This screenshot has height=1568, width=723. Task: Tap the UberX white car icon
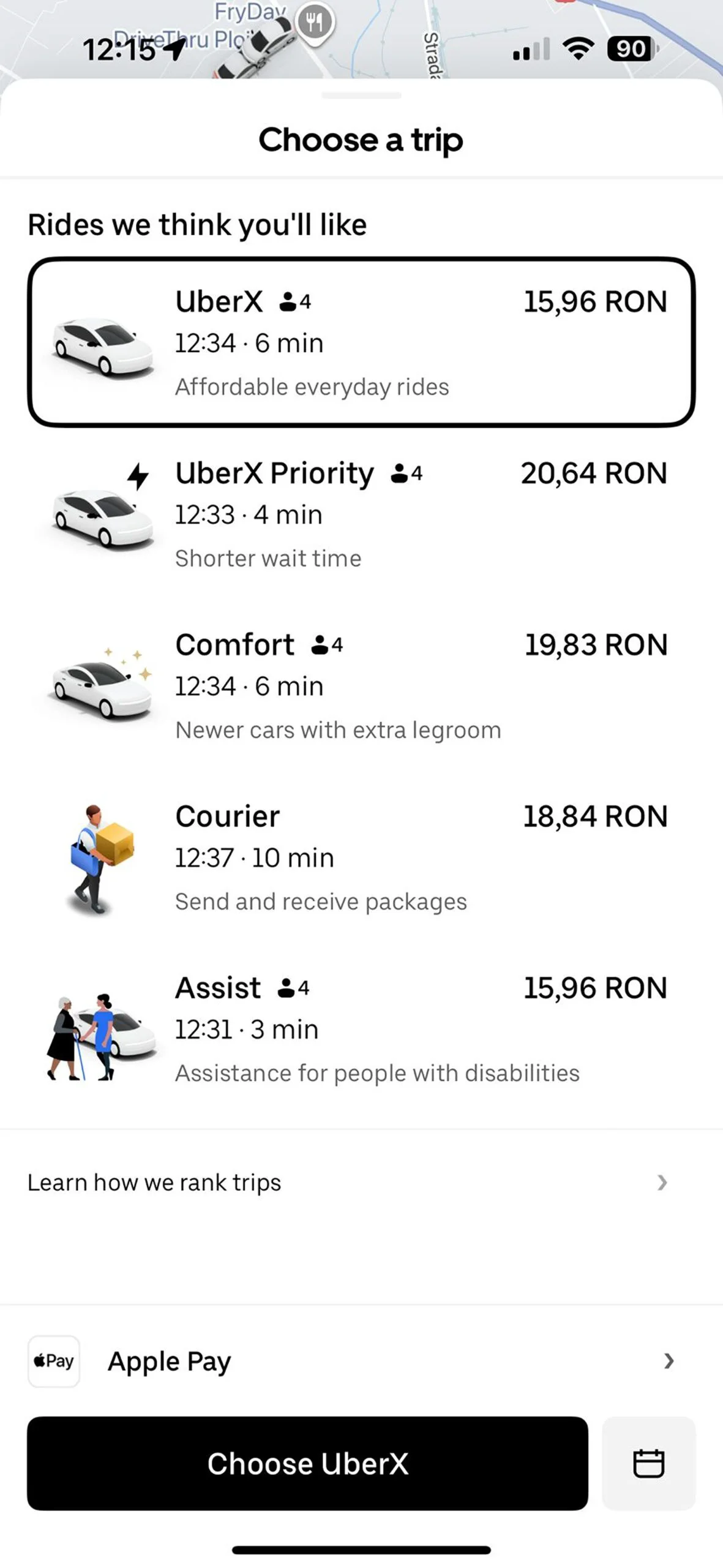coord(102,345)
